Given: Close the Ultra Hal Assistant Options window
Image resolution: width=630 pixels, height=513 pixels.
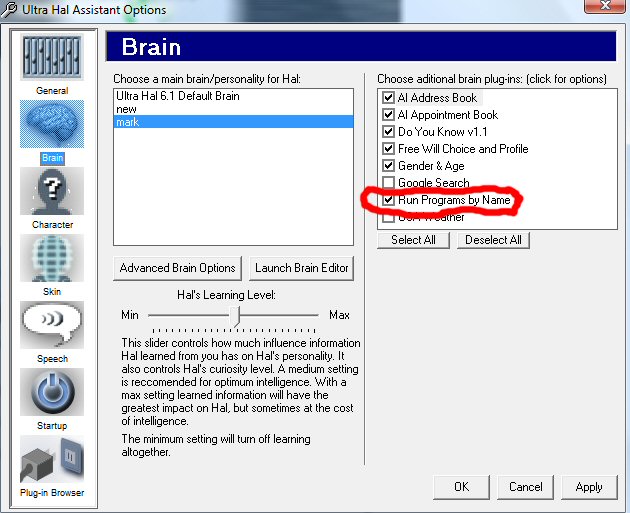Looking at the screenshot, I should pos(604,5).
